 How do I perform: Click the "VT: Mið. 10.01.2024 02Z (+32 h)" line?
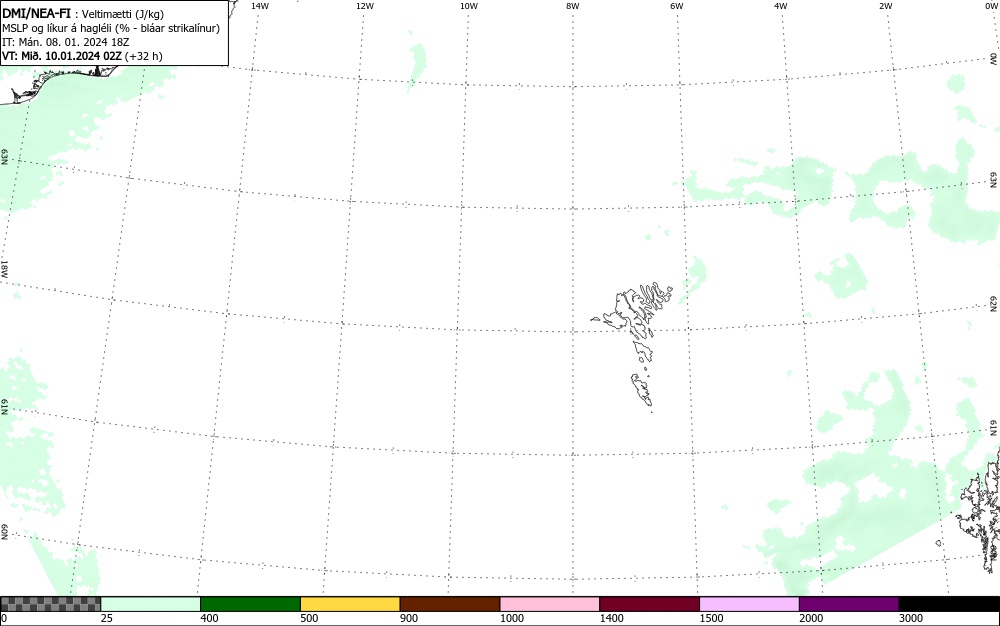tap(82, 56)
